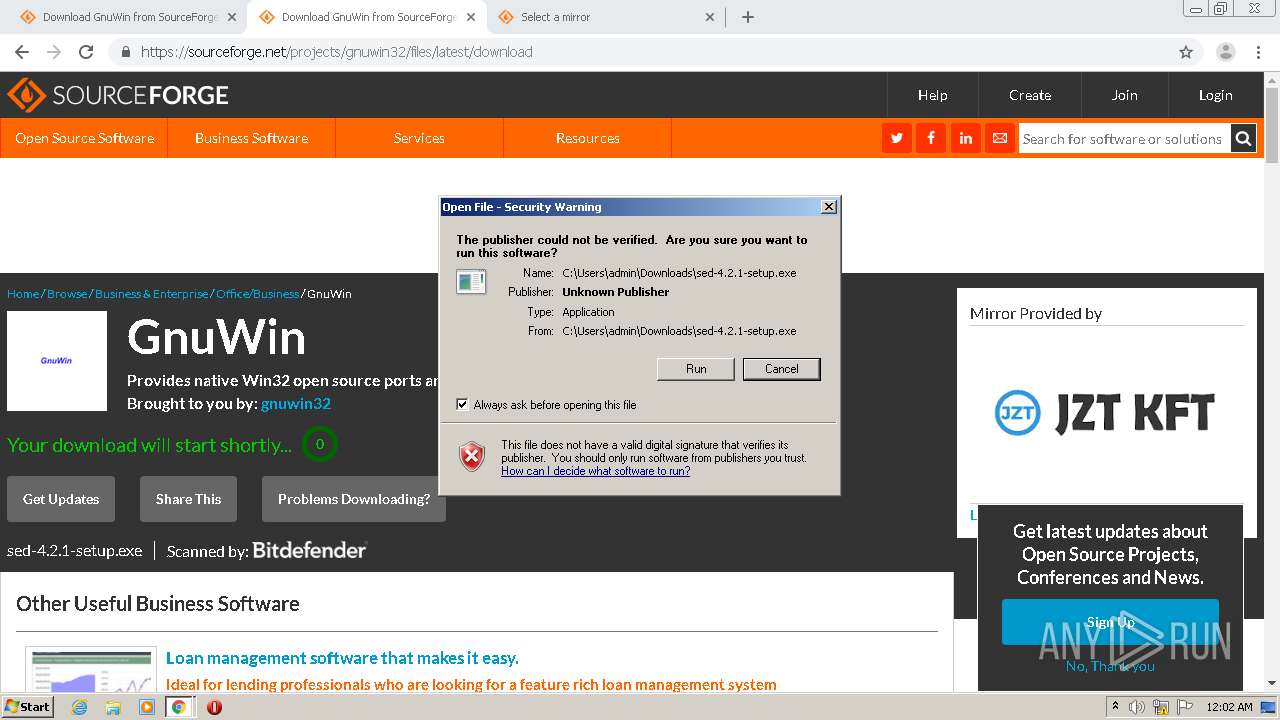Uncheck 'Always ask before opening this file'

click(x=462, y=405)
